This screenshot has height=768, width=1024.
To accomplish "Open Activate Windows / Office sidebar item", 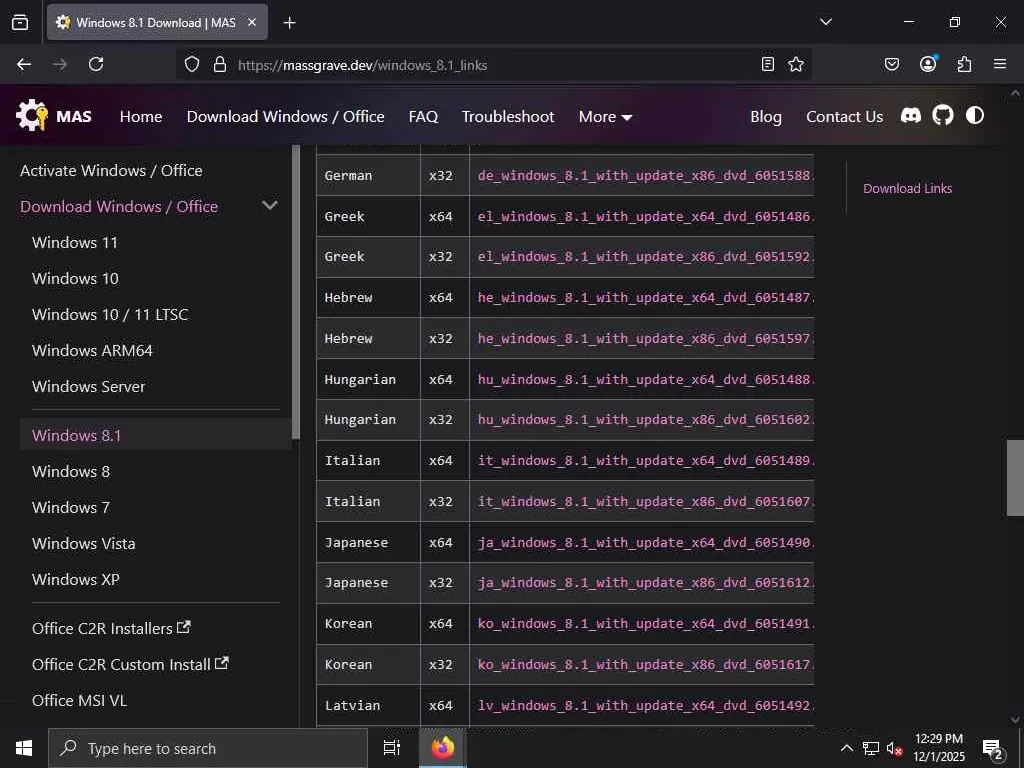I will coord(111,170).
